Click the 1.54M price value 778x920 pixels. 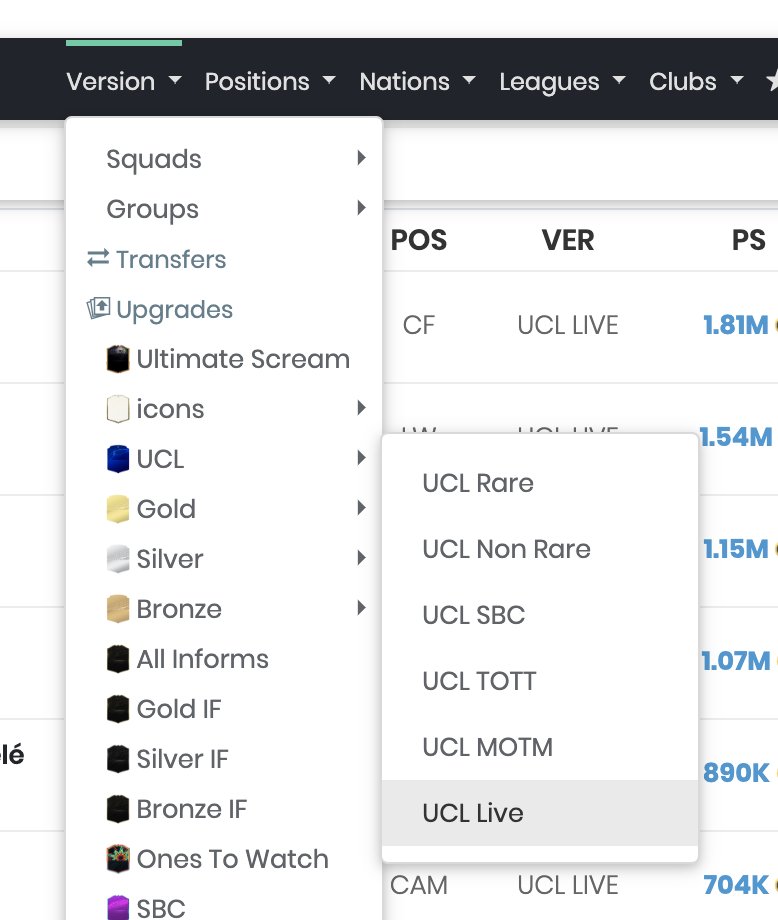tap(736, 437)
